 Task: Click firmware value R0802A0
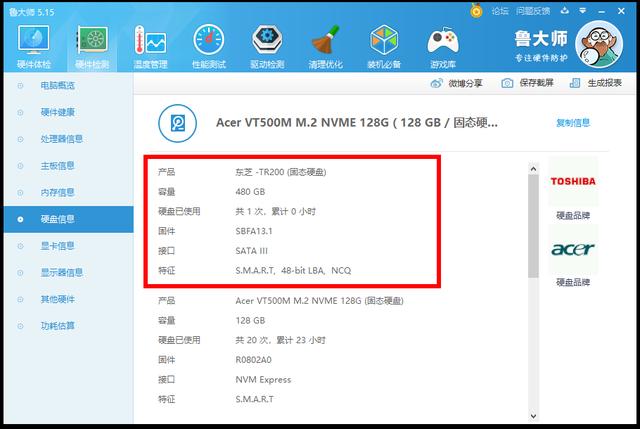pyautogui.click(x=253, y=360)
